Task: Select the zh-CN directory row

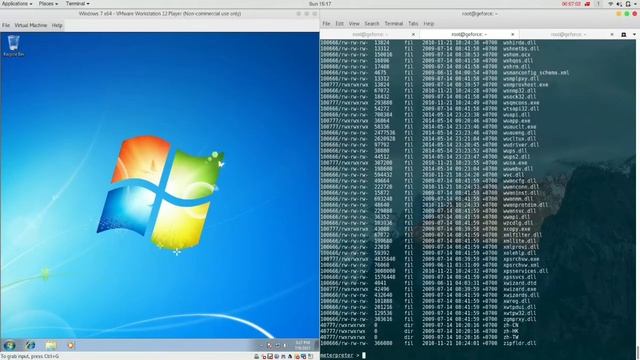Action: pyautogui.click(x=420, y=325)
